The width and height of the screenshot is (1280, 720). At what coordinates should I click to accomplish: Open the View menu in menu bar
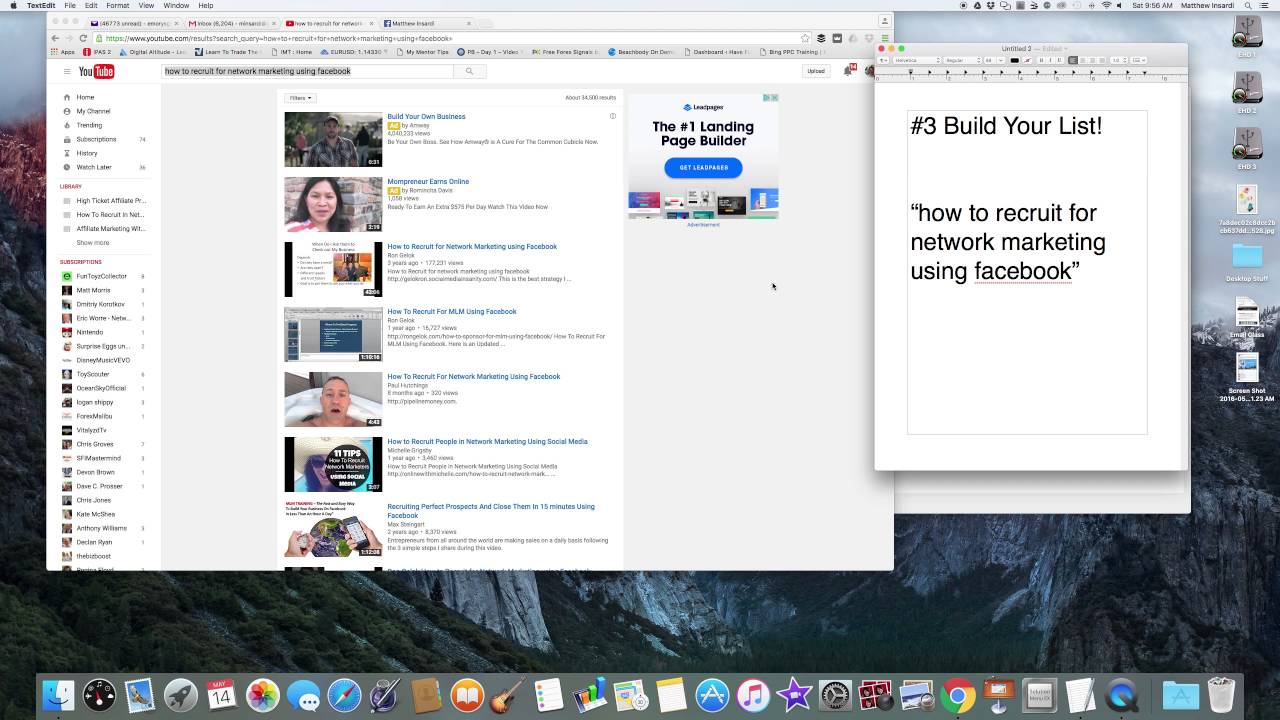click(147, 5)
